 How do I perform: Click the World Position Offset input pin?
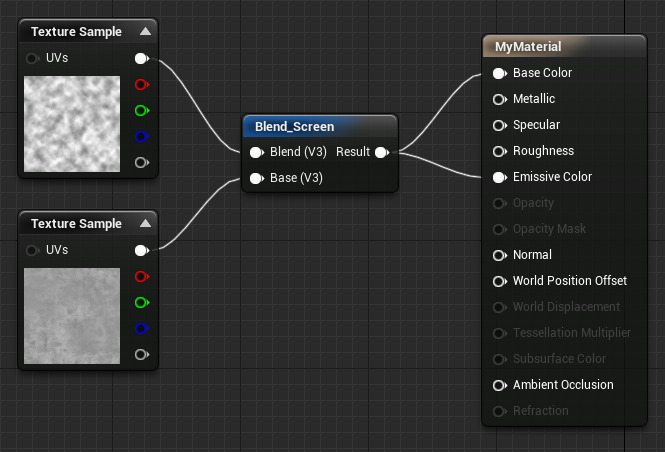tap(498, 281)
